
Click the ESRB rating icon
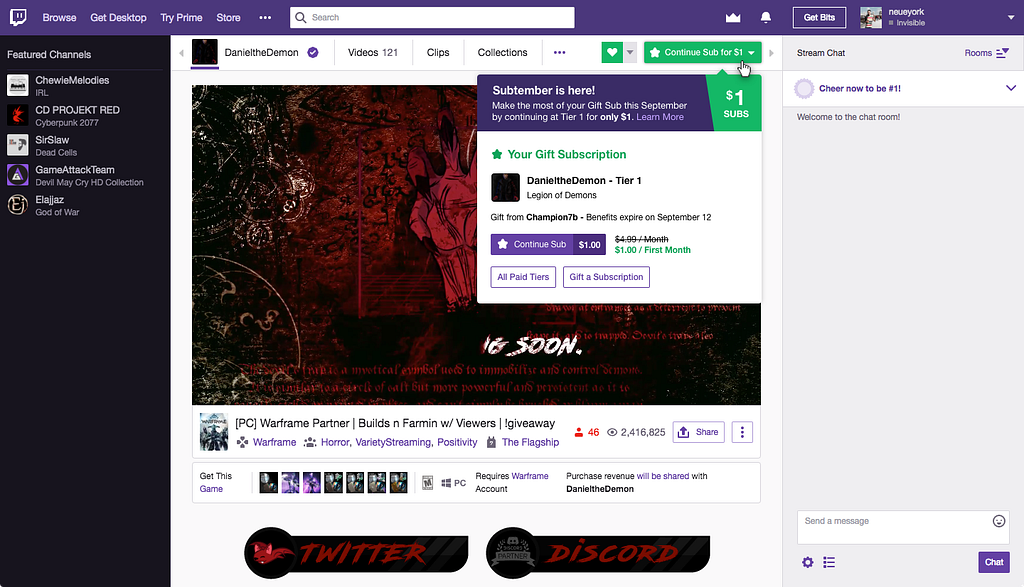point(427,483)
